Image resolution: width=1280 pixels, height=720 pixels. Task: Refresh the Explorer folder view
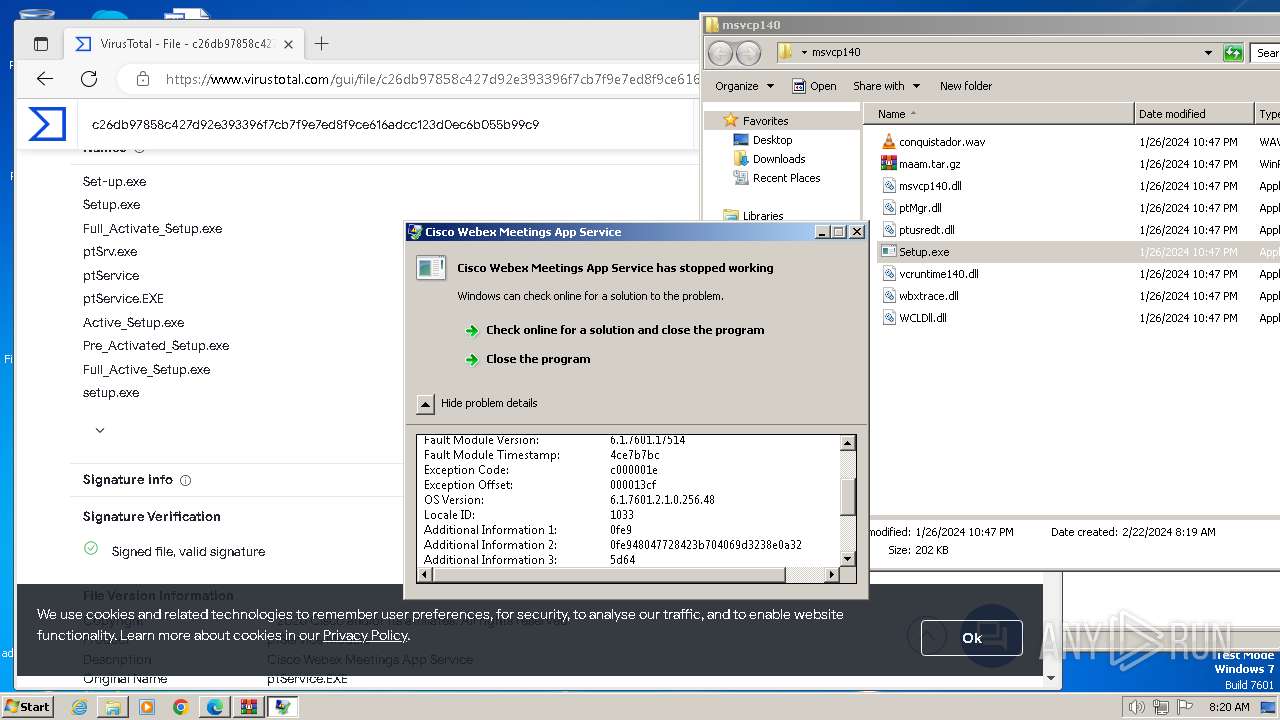[x=1233, y=52]
